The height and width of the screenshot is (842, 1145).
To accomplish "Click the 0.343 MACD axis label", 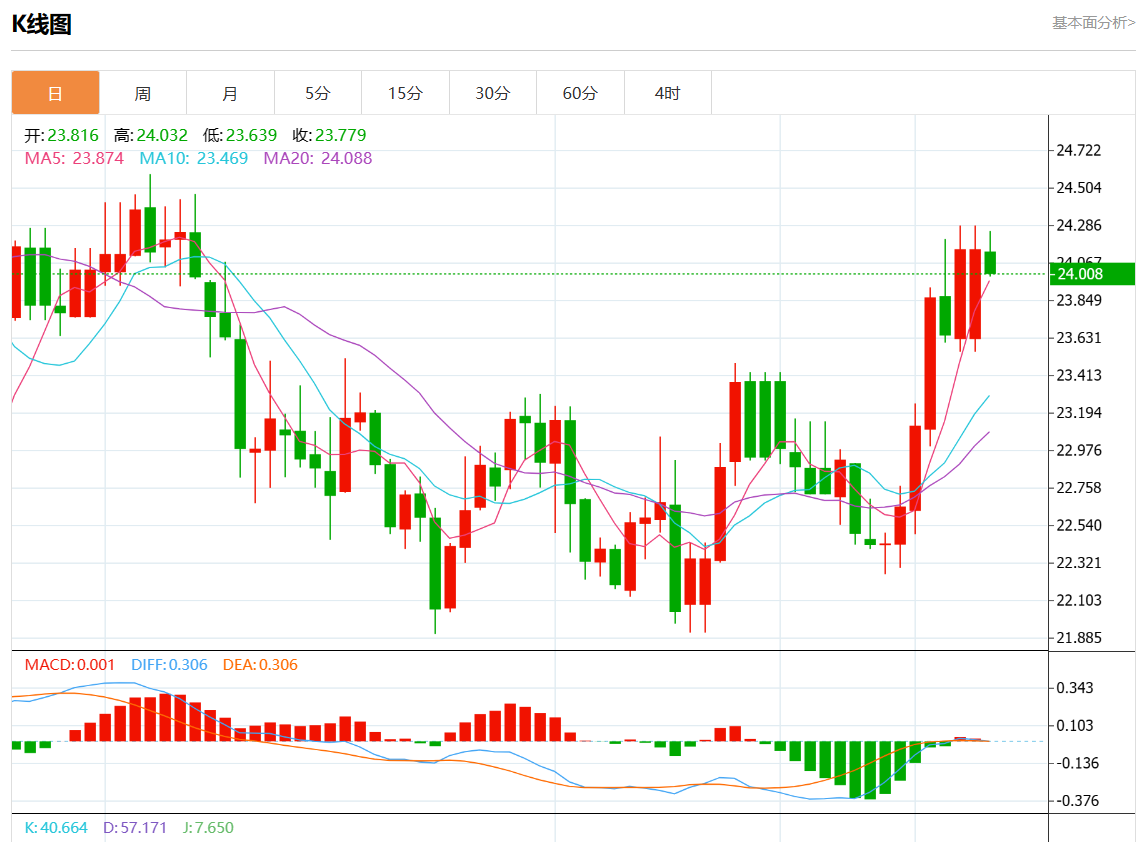I will tap(1075, 688).
